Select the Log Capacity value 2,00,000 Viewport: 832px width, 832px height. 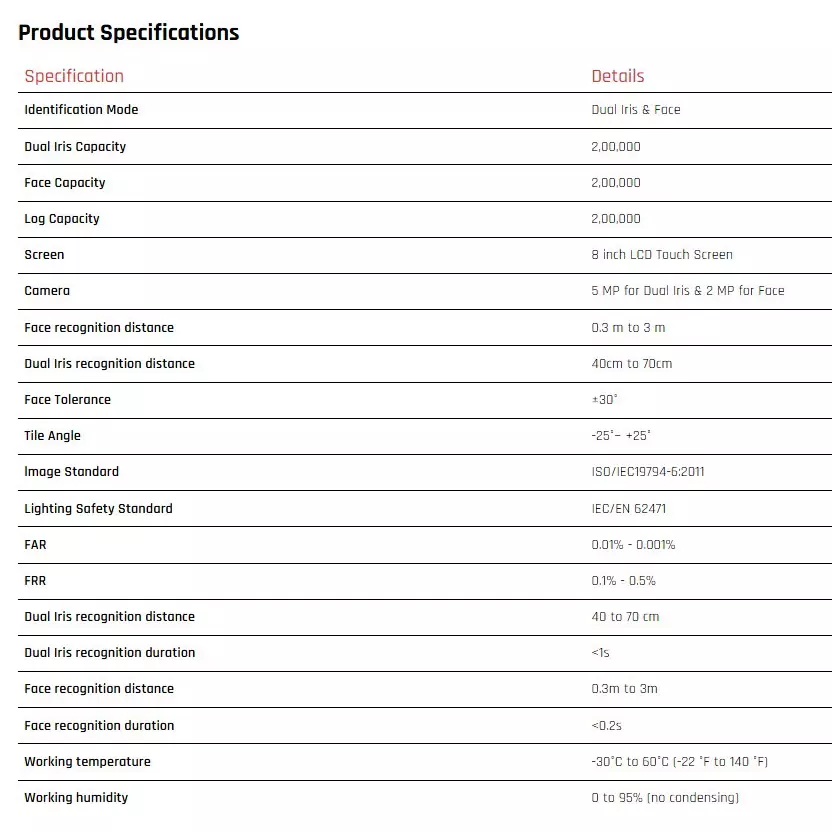[x=616, y=219]
